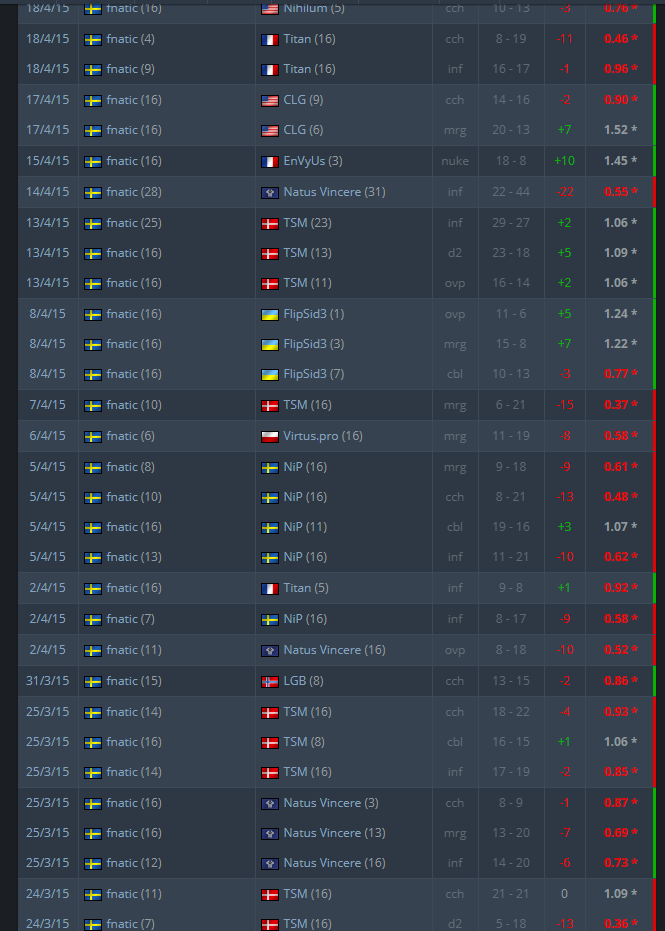Screen dimensions: 665x931
Task: Click the Swedish flag beside fnatic (28)
Action: (x=93, y=192)
